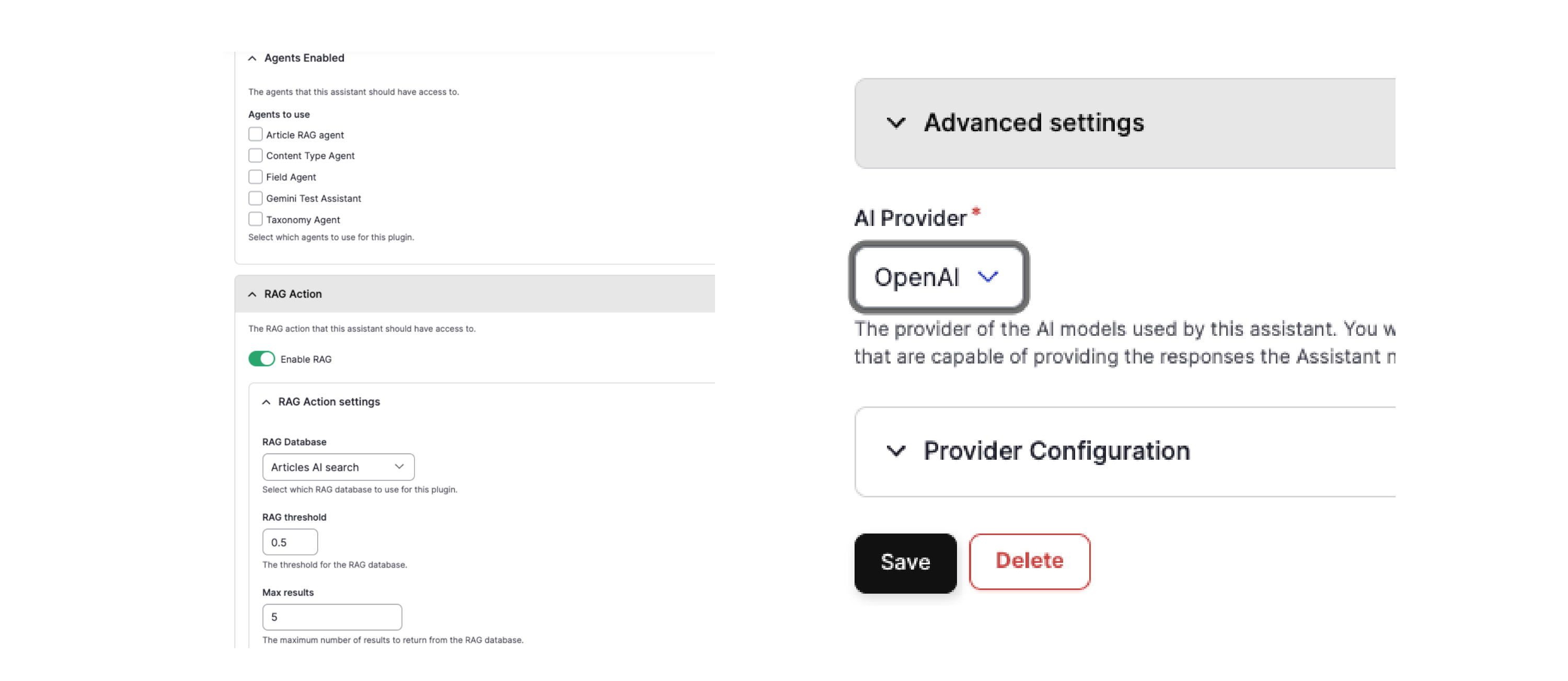
Task: Disable the Enable RAG toggle
Action: click(x=262, y=359)
